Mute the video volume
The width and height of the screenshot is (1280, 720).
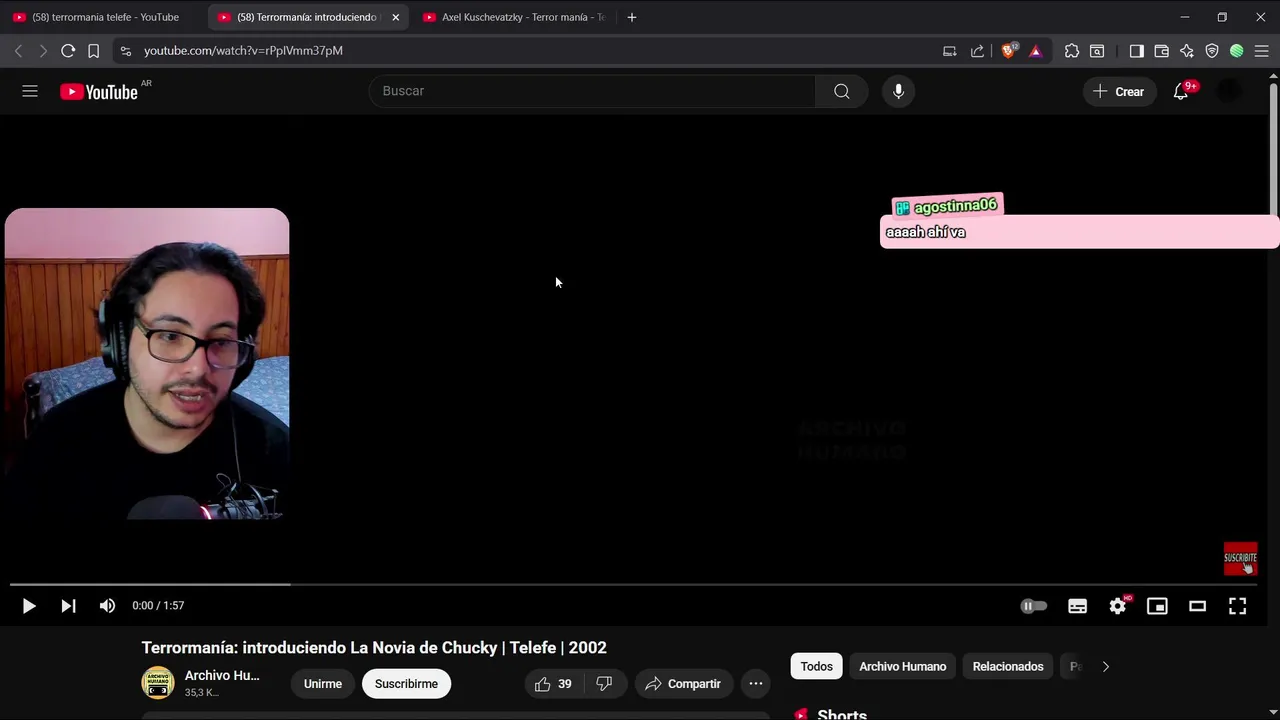coord(107,606)
